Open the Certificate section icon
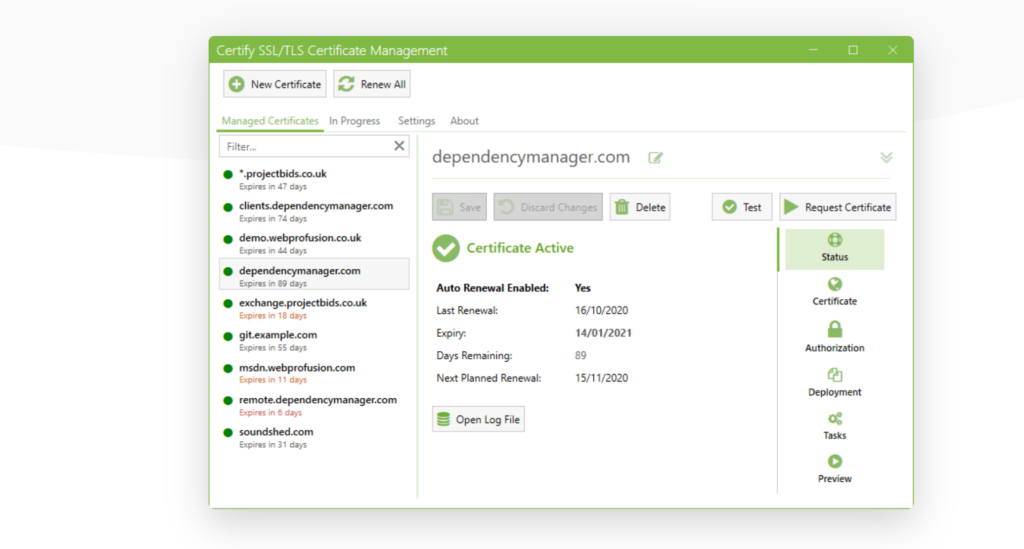1024x549 pixels. 834,285
